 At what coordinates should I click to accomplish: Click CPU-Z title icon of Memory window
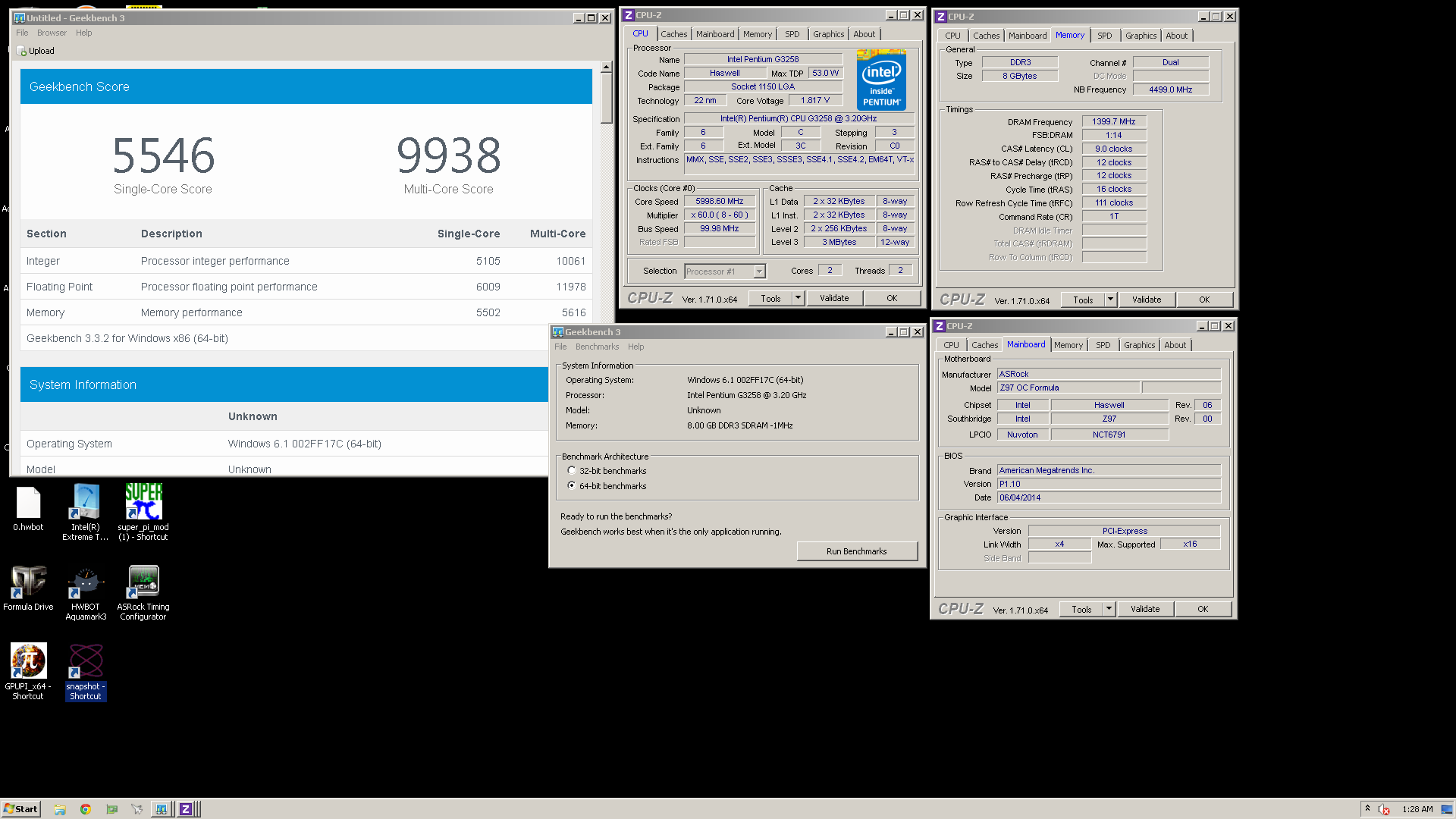click(941, 17)
